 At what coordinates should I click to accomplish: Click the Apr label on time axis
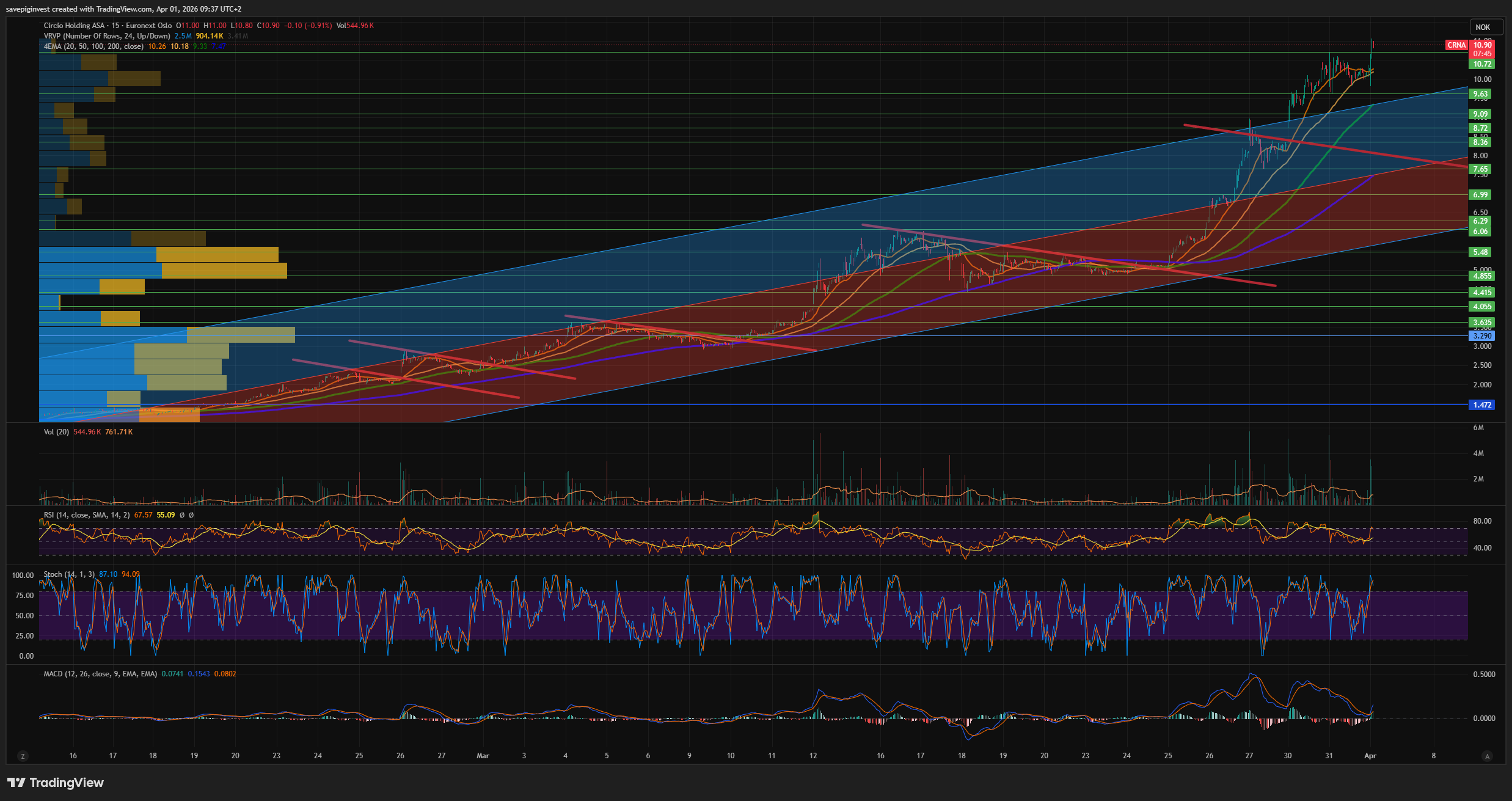point(1370,756)
